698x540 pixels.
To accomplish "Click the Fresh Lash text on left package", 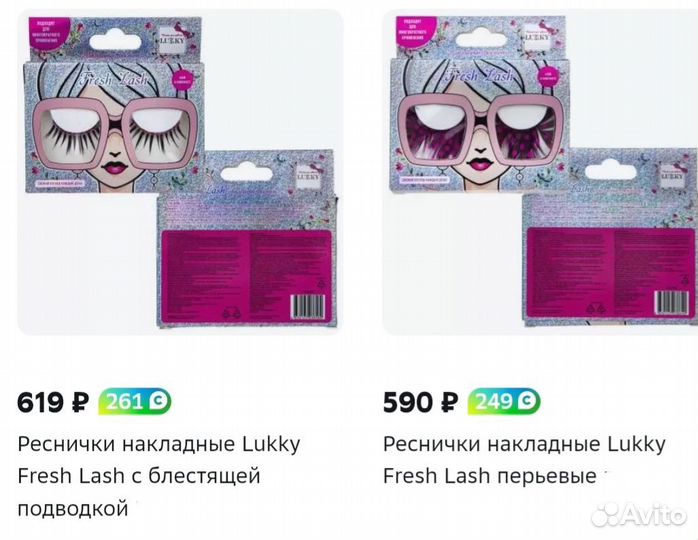I will [x=113, y=80].
